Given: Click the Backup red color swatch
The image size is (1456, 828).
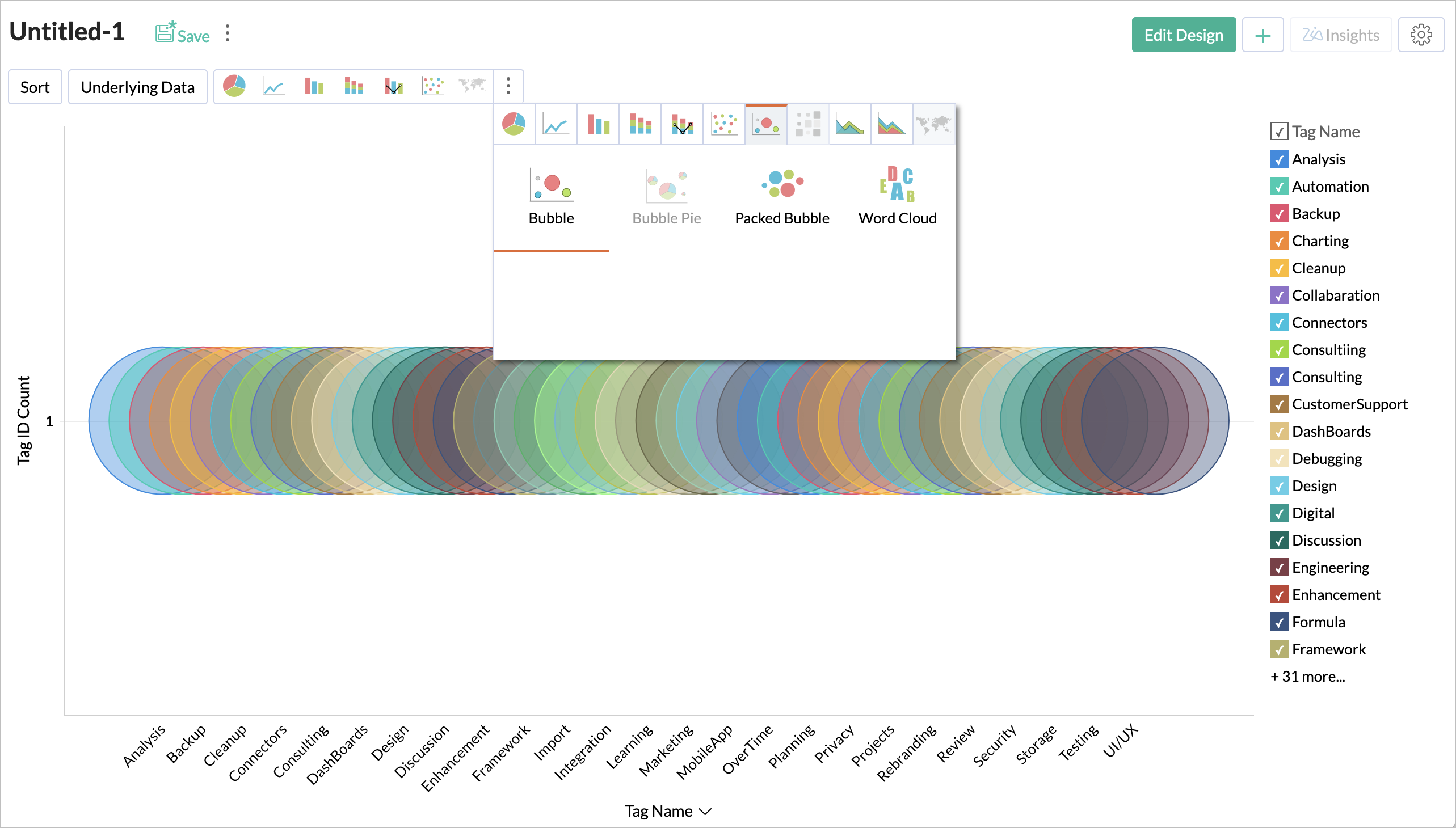Looking at the screenshot, I should pos(1278,214).
